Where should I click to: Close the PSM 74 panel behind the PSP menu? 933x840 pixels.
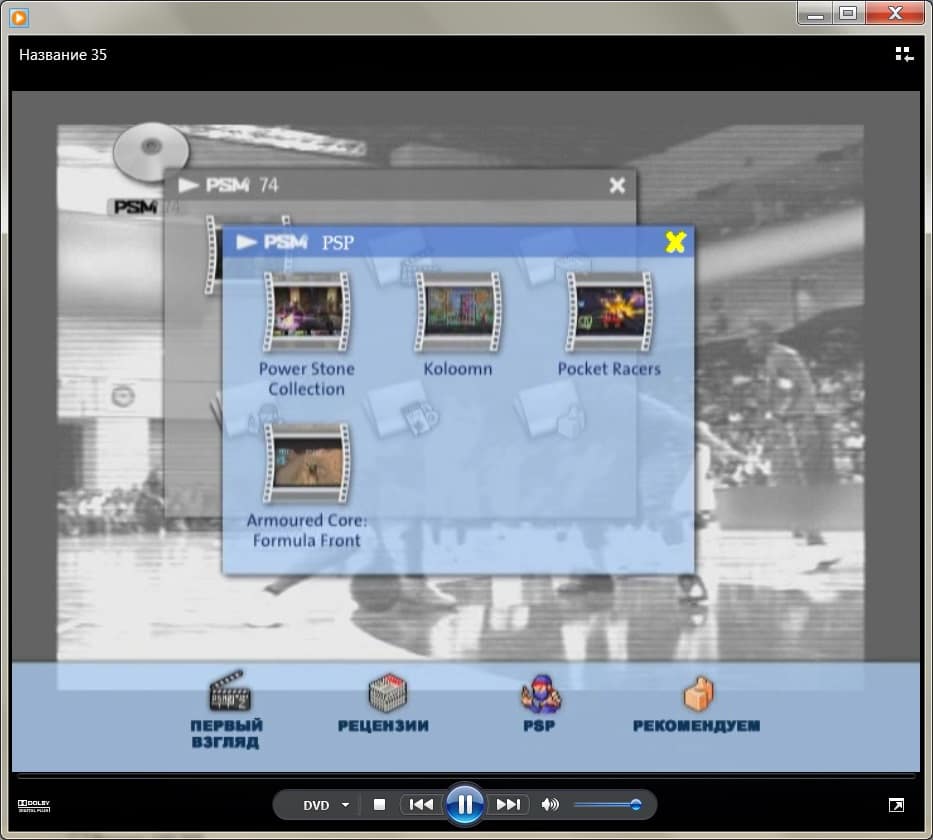617,186
